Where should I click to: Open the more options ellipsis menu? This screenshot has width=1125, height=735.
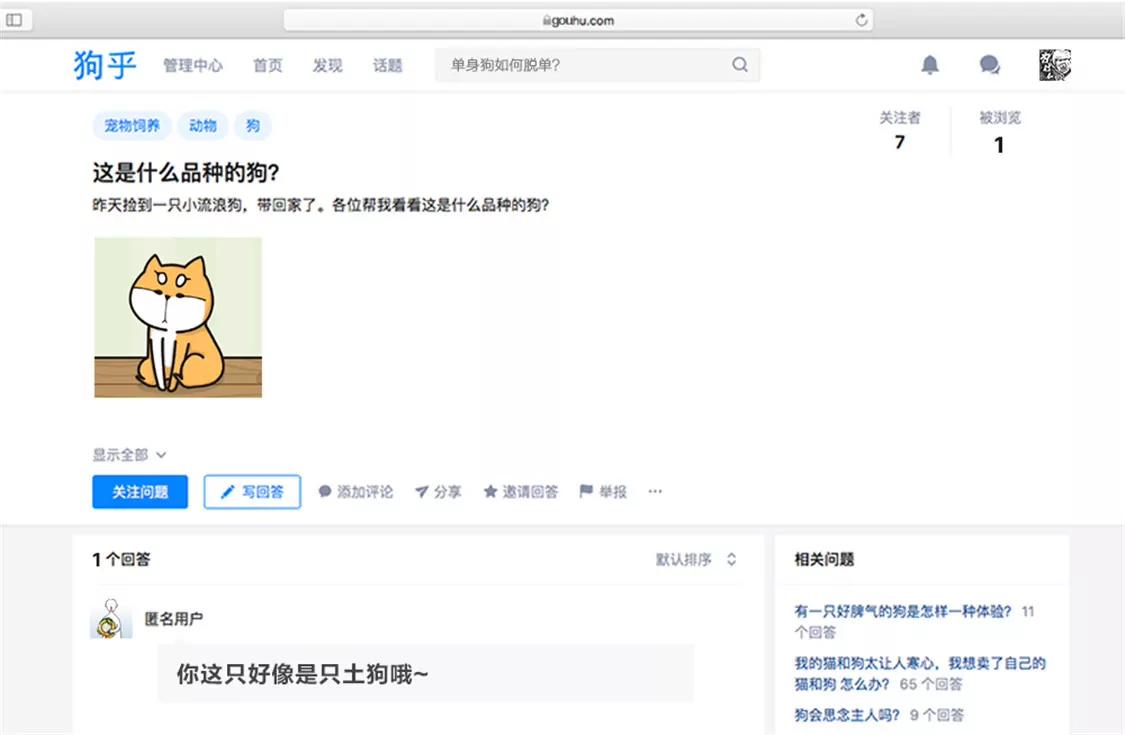click(x=655, y=492)
